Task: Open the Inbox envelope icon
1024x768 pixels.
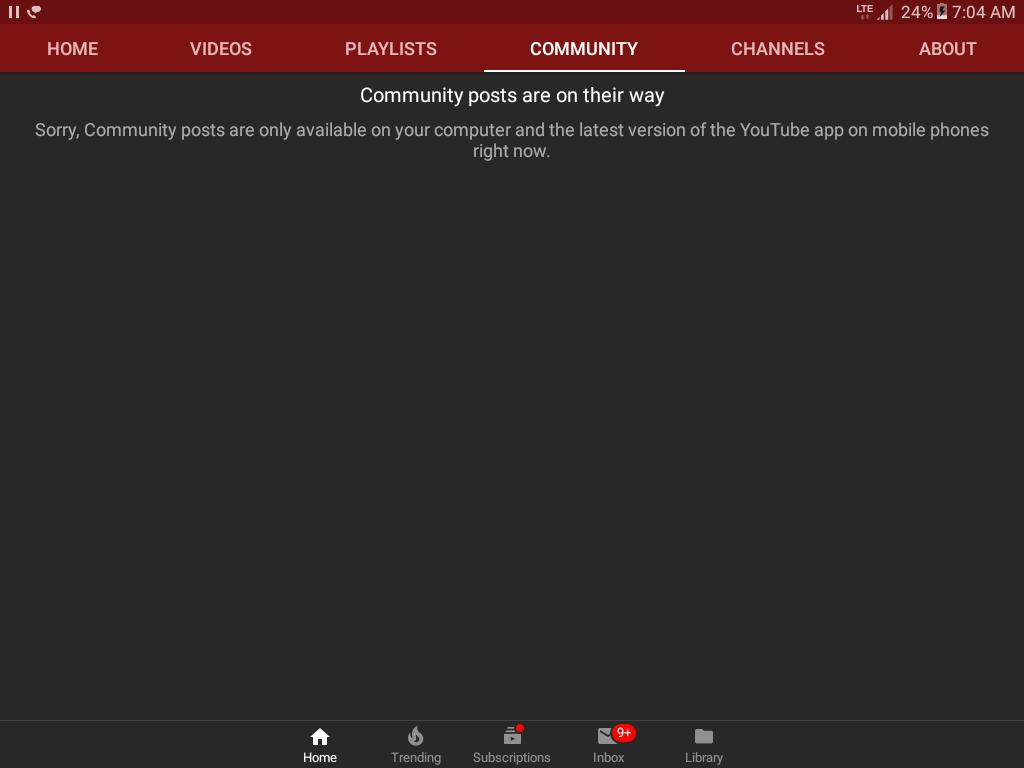Action: (x=607, y=736)
